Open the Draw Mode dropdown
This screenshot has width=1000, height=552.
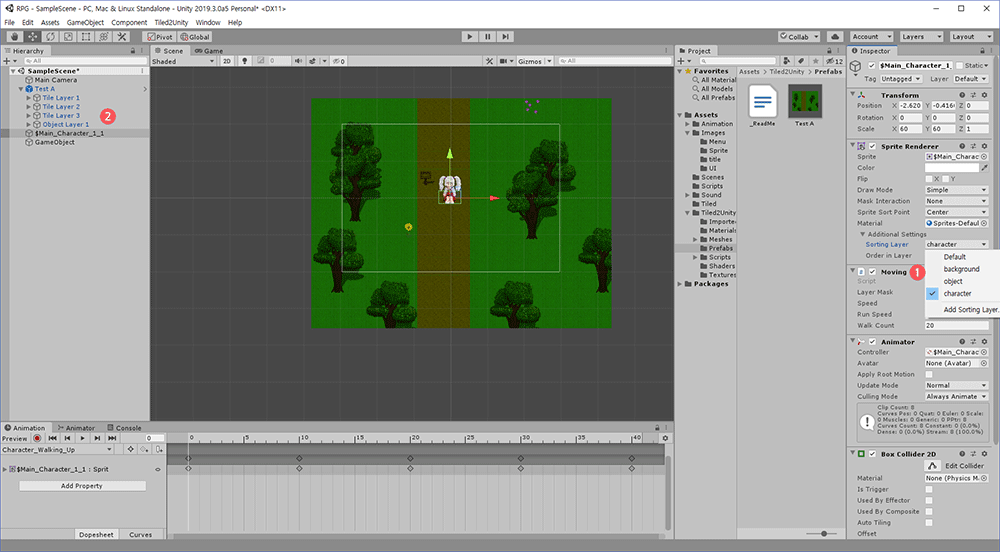coord(956,190)
